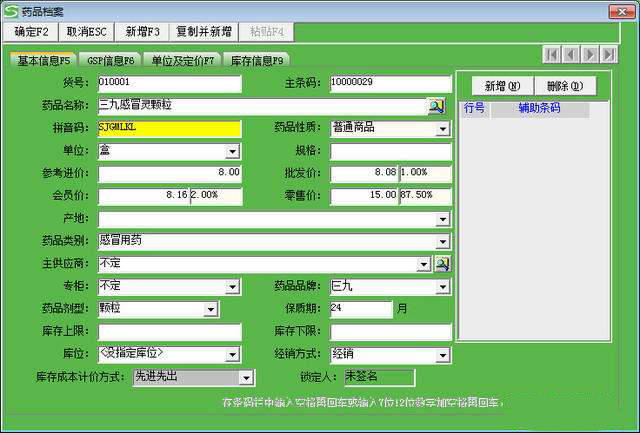This screenshot has width=640, height=433.
Task: Click the 会员价 percentage field 2.00%
Action: pyautogui.click(x=216, y=196)
